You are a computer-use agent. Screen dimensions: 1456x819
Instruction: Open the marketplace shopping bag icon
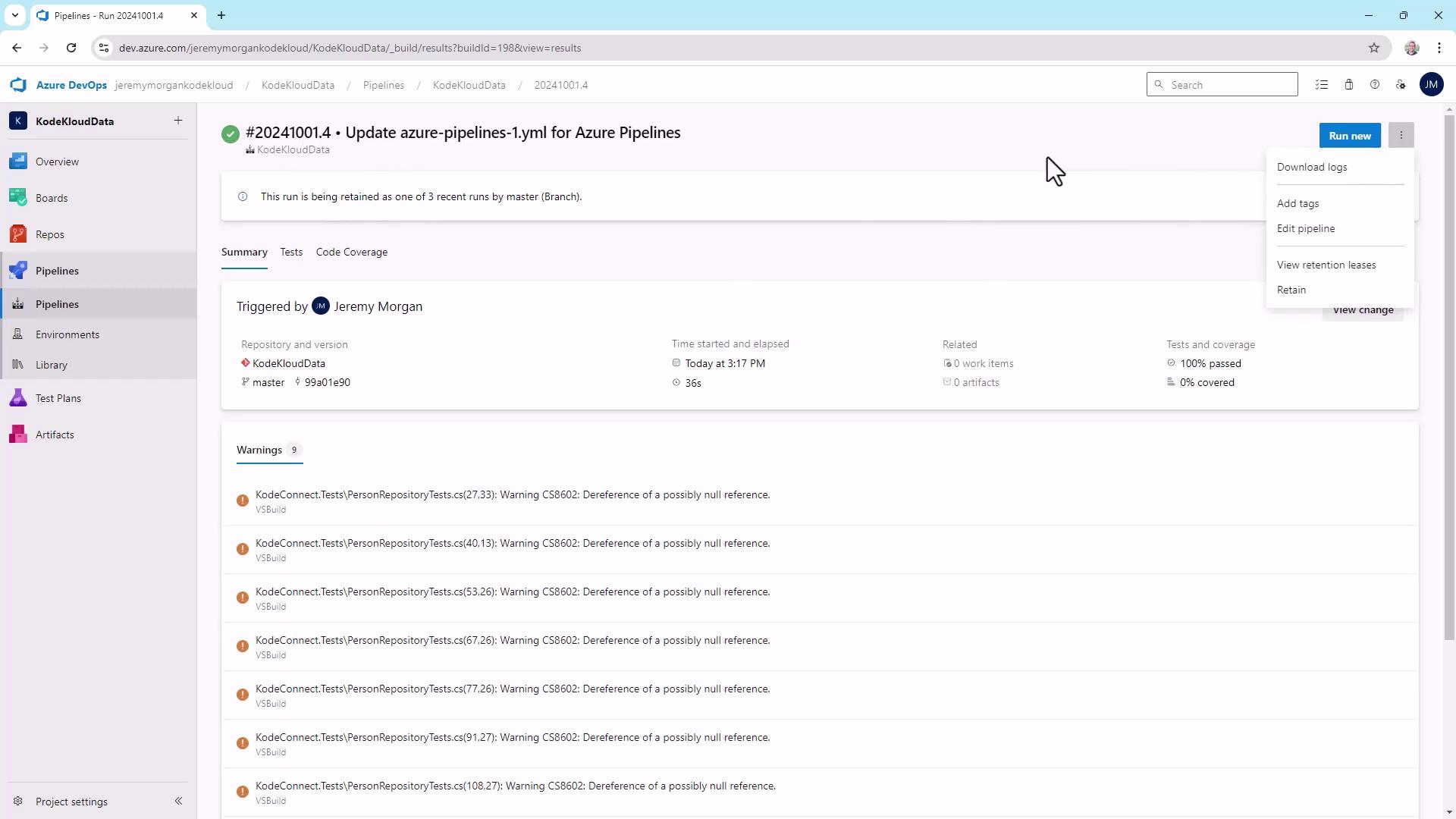tap(1348, 85)
